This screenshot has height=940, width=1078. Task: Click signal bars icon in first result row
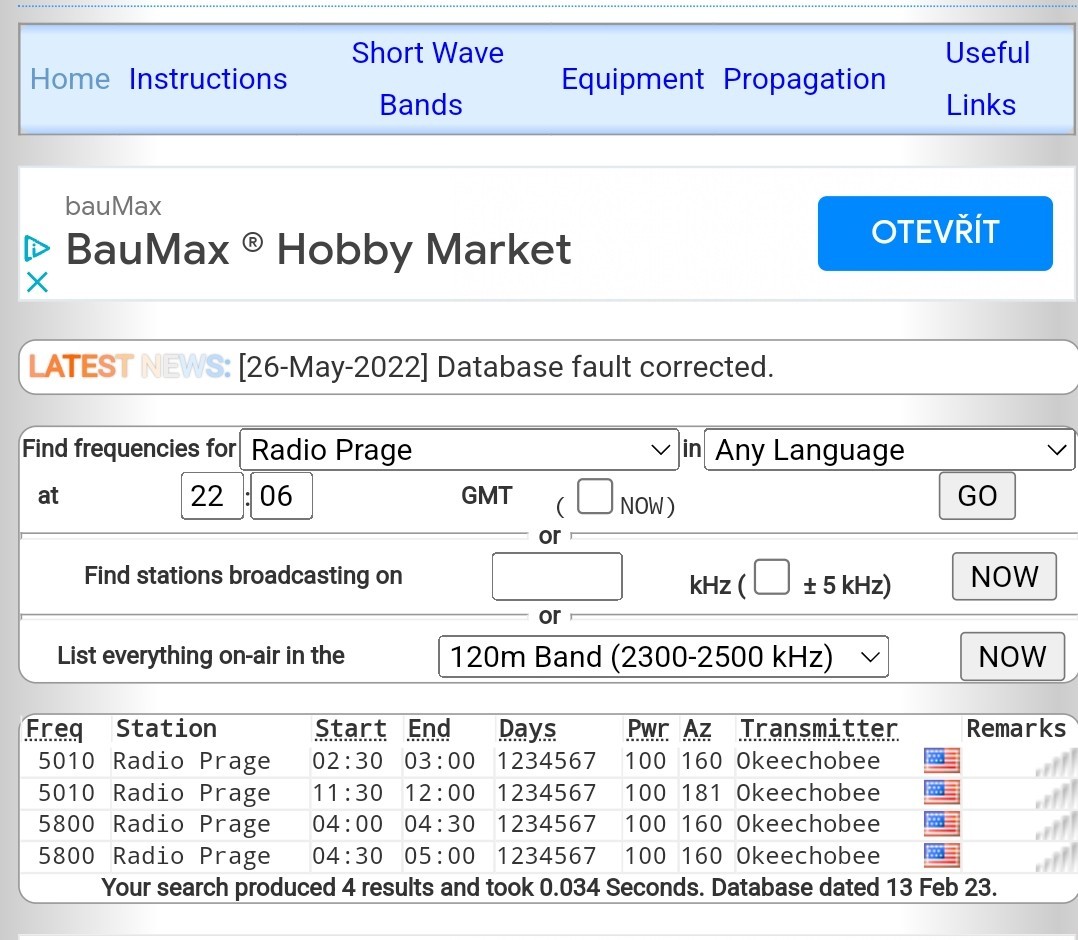[1057, 763]
